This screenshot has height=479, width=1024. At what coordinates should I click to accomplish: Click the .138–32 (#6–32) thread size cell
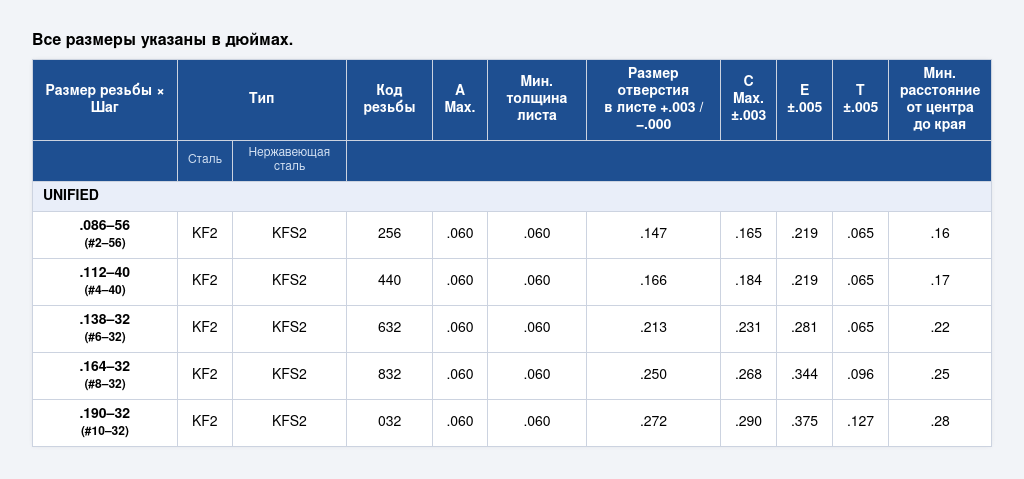click(x=104, y=328)
